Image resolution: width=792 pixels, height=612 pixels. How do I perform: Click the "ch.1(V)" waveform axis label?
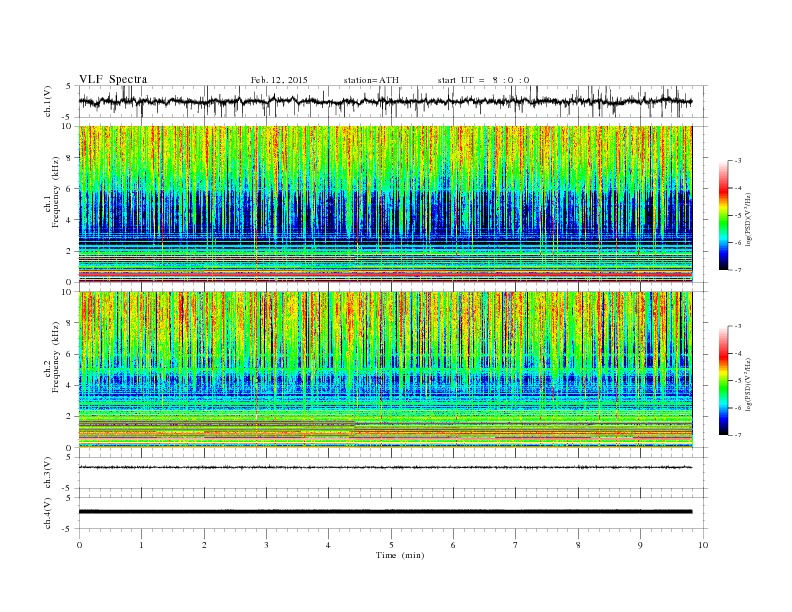click(48, 102)
